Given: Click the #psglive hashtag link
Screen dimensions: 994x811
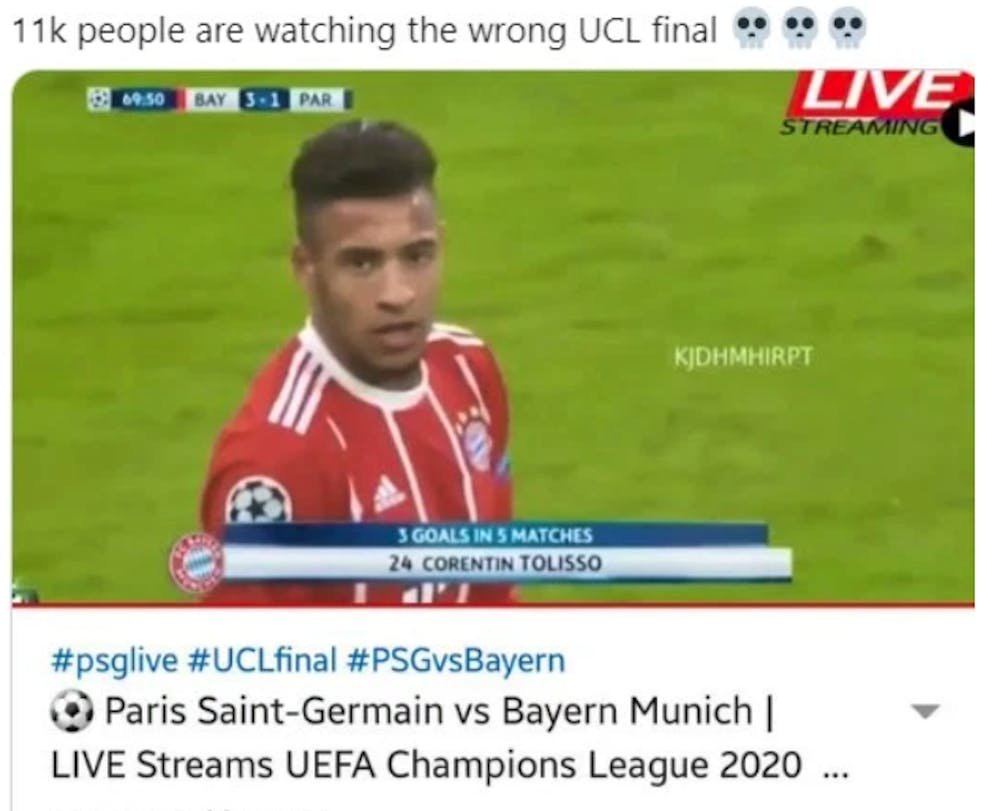Looking at the screenshot, I should [x=115, y=660].
